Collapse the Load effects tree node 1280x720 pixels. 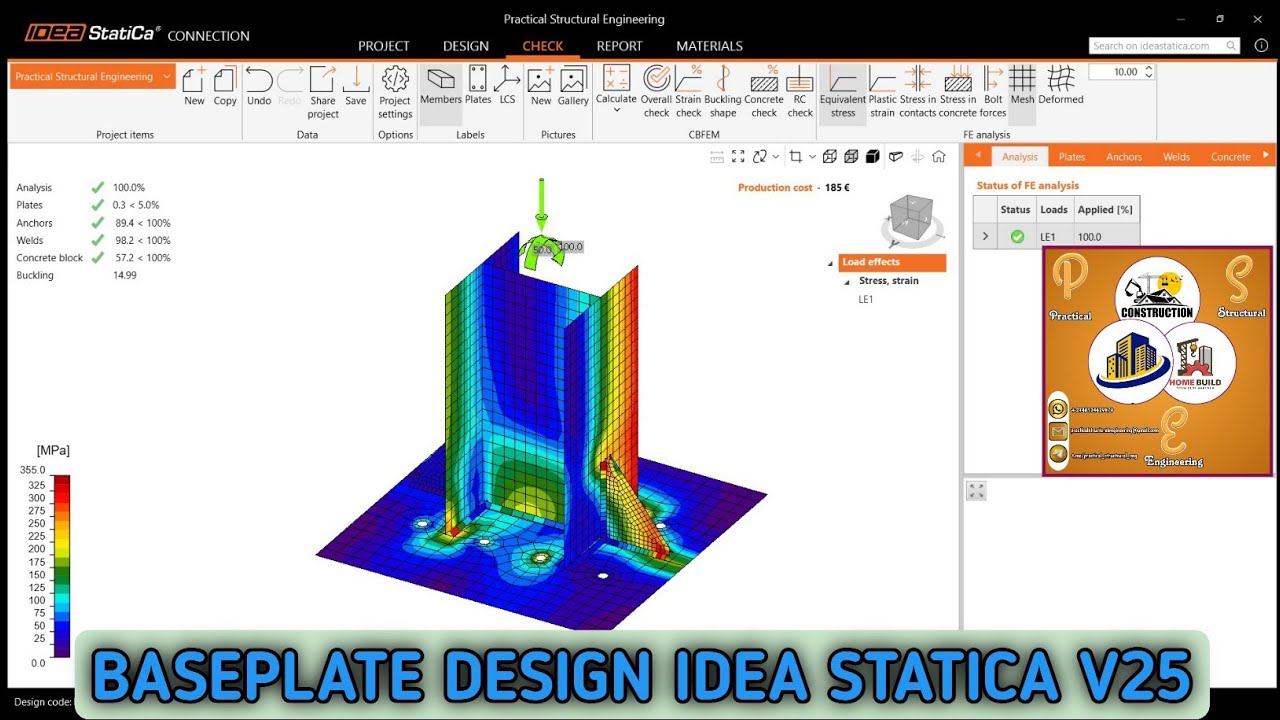tap(830, 263)
